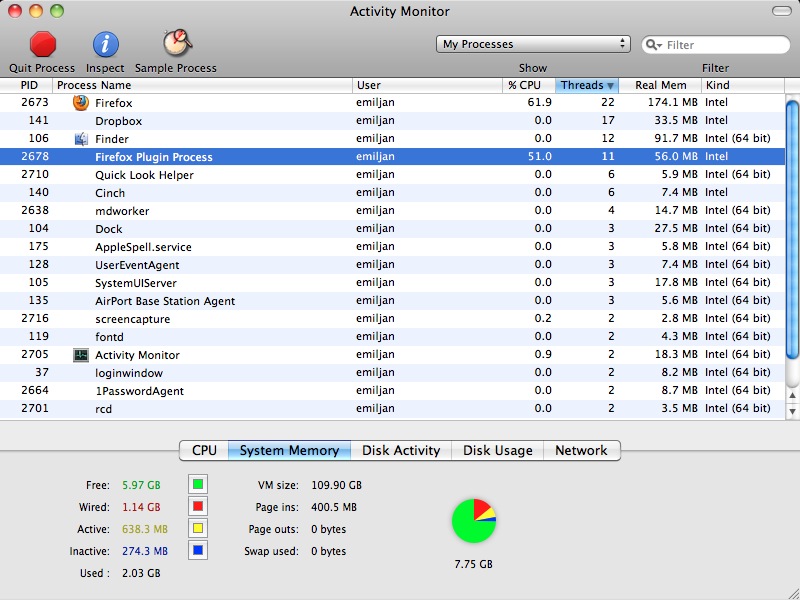Click the blue Inactive memory color swatch
Screen dimensions: 800x600
coord(198,551)
